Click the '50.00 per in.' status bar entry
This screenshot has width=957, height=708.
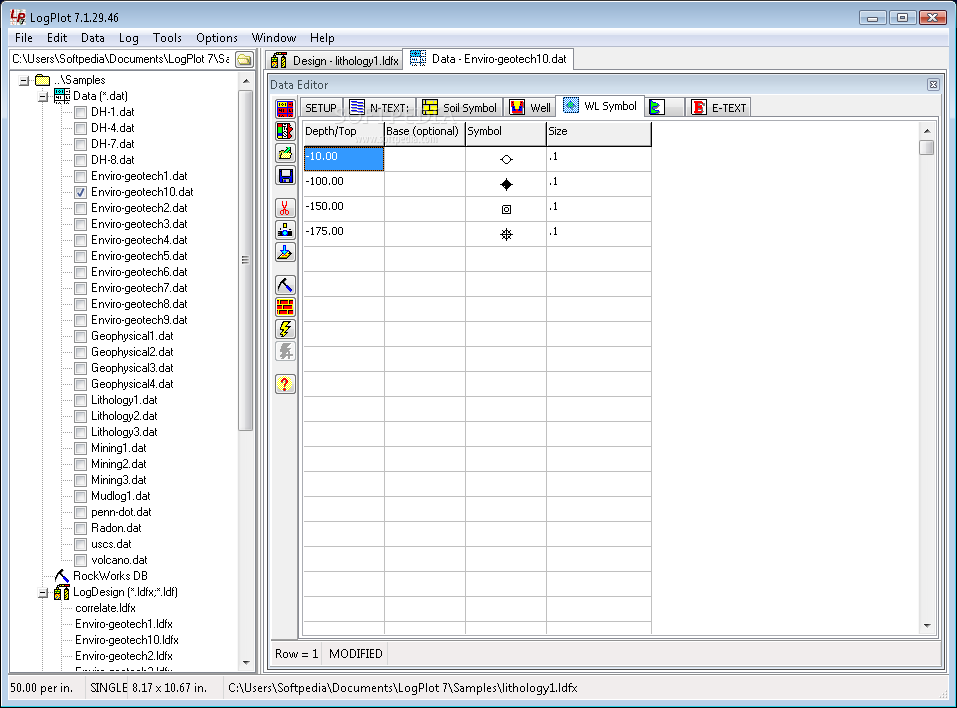pos(42,688)
